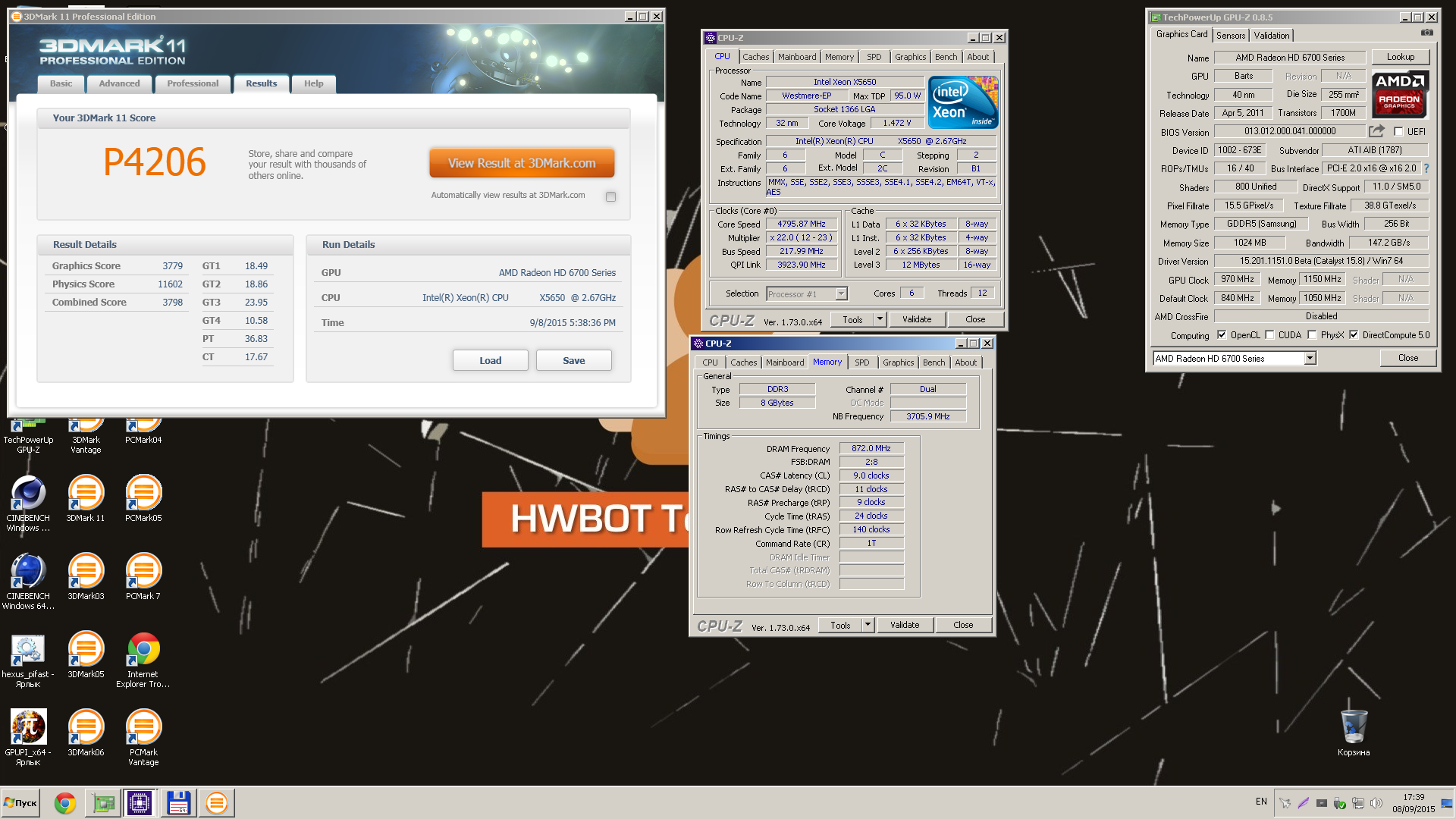Open the Корзина recycle bin icon
The width and height of the screenshot is (1456, 819).
pos(1354,732)
